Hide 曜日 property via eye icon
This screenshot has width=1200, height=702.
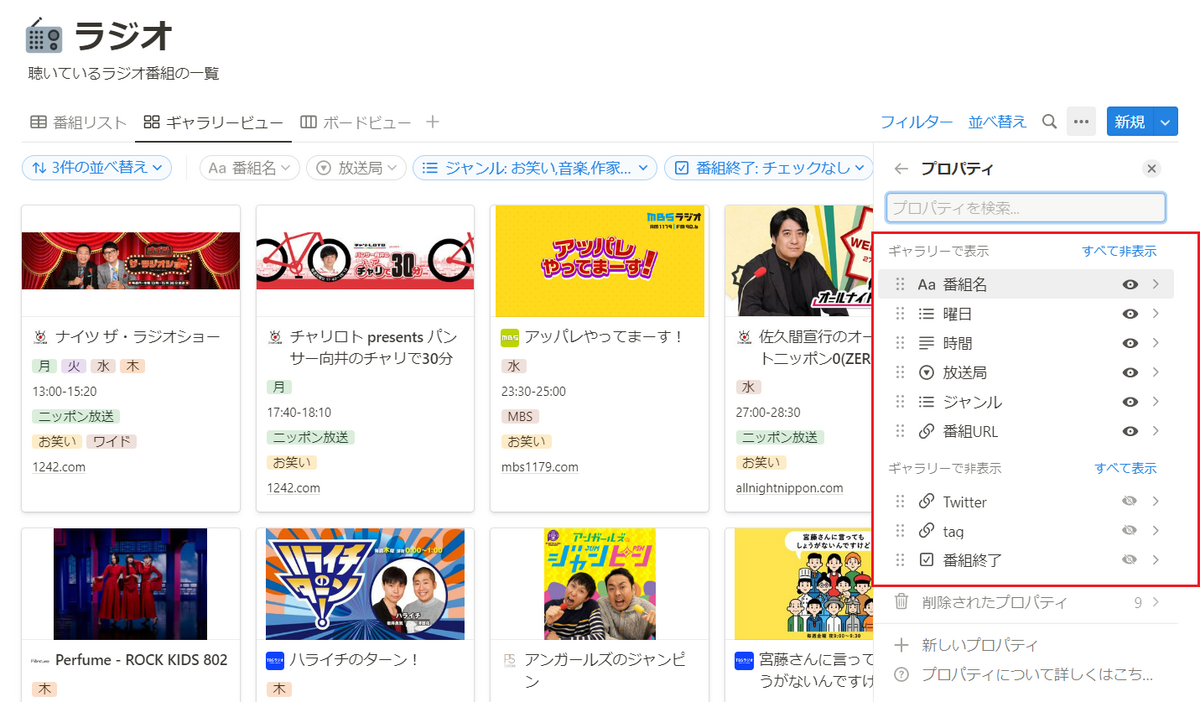tap(1130, 314)
